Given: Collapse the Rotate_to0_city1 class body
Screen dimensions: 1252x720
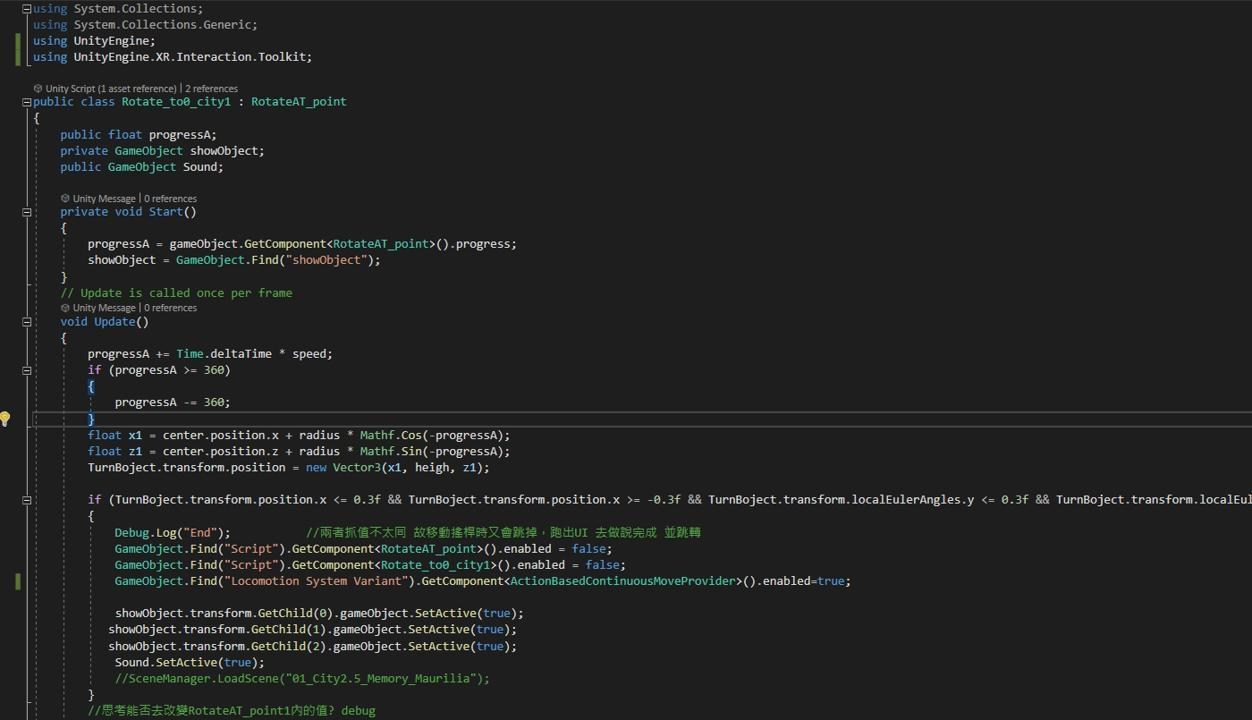Looking at the screenshot, I should coord(26,101).
